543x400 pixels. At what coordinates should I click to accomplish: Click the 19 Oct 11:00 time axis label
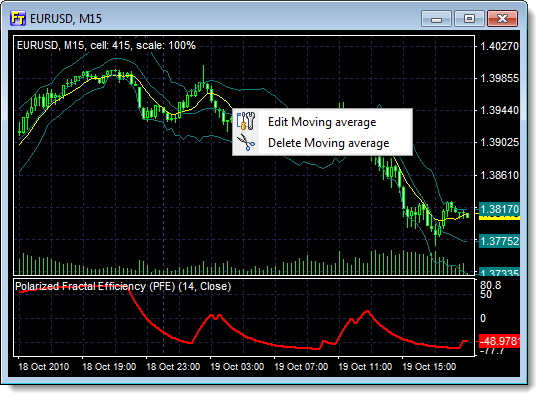[x=365, y=366]
